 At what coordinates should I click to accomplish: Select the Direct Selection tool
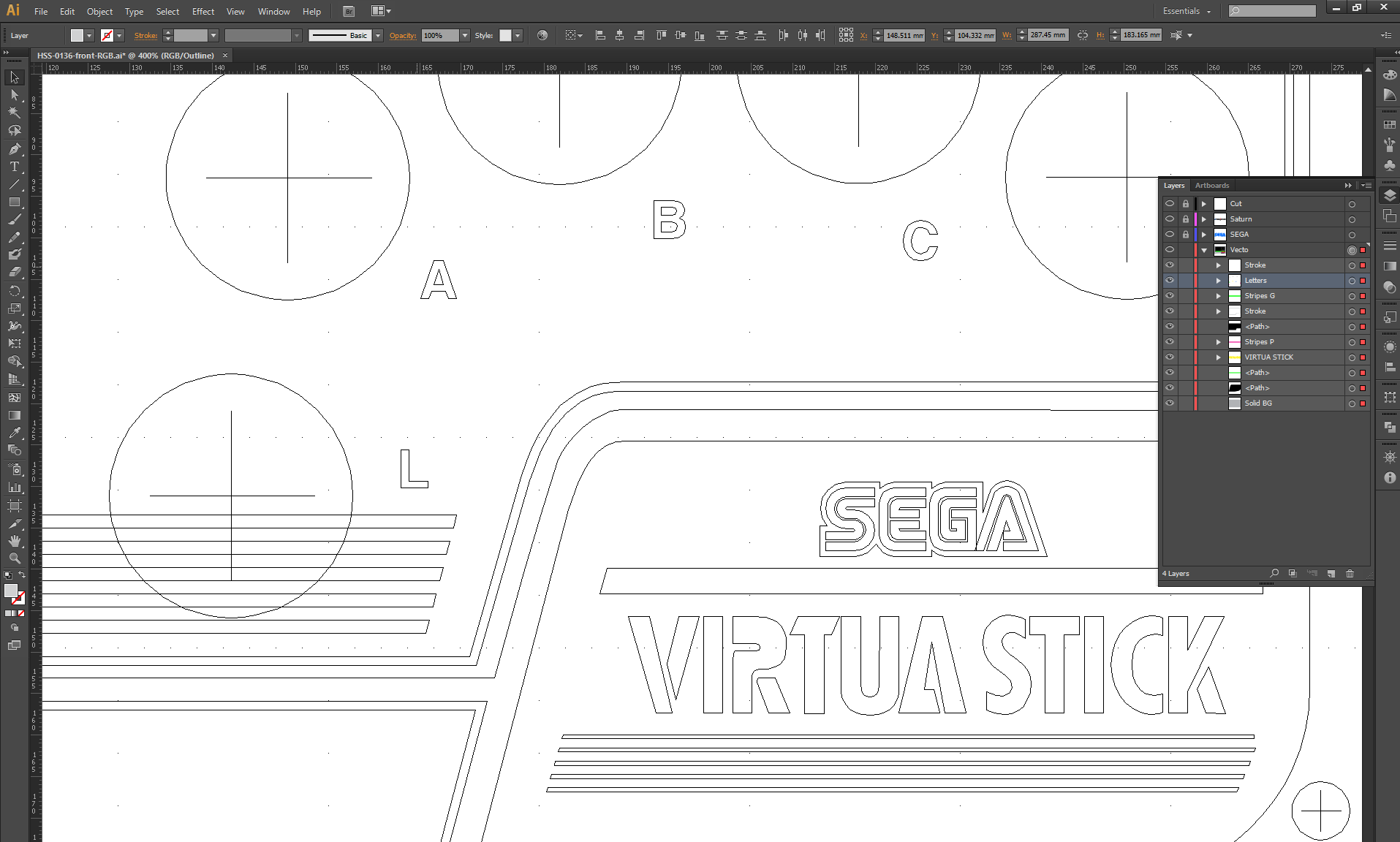tap(15, 95)
